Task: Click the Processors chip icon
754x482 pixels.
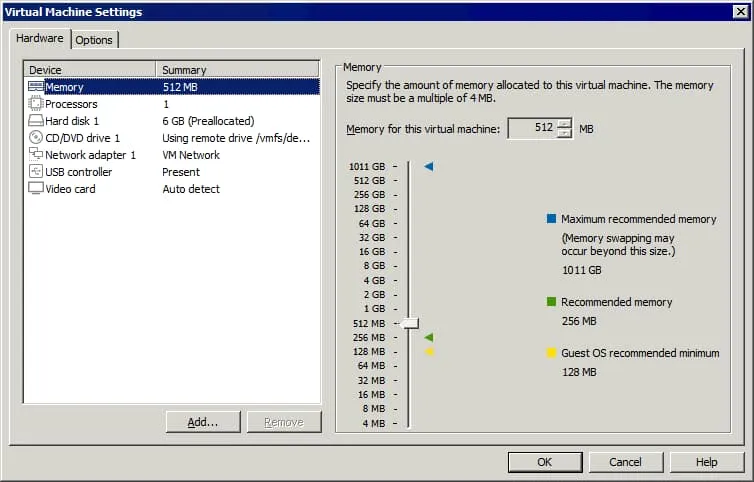Action: (36, 104)
